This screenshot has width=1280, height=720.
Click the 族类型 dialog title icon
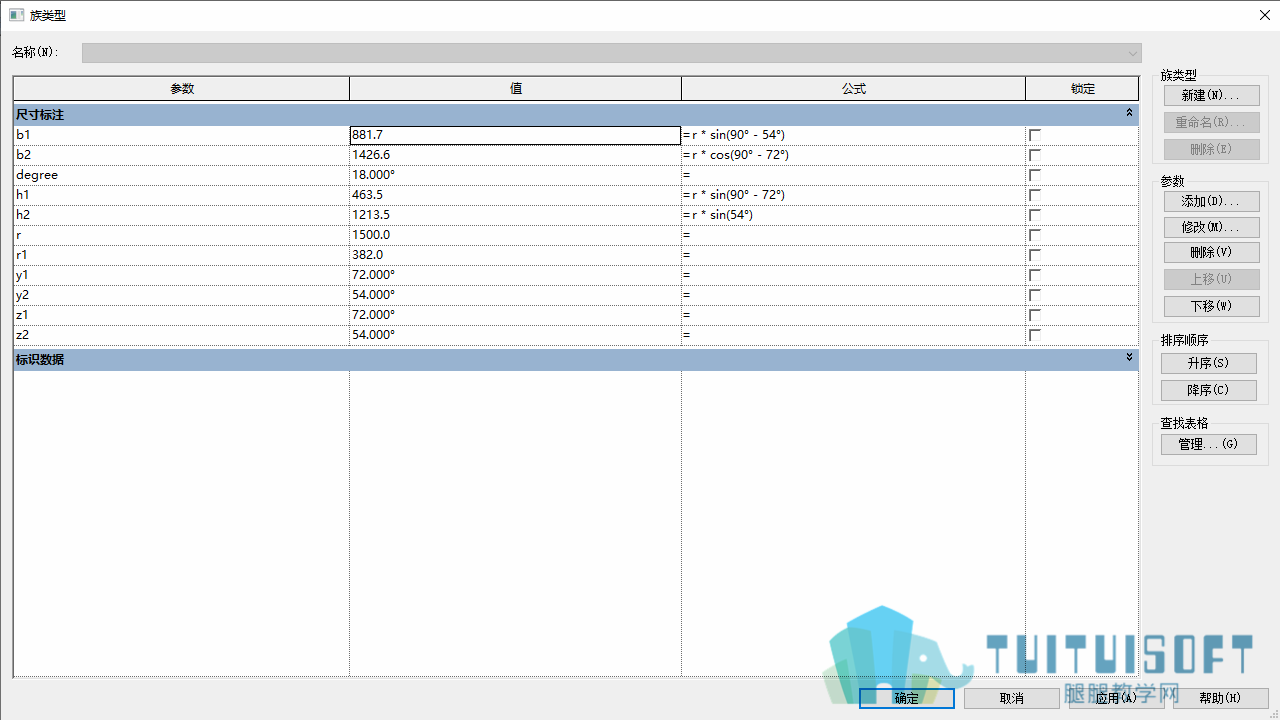coord(16,15)
